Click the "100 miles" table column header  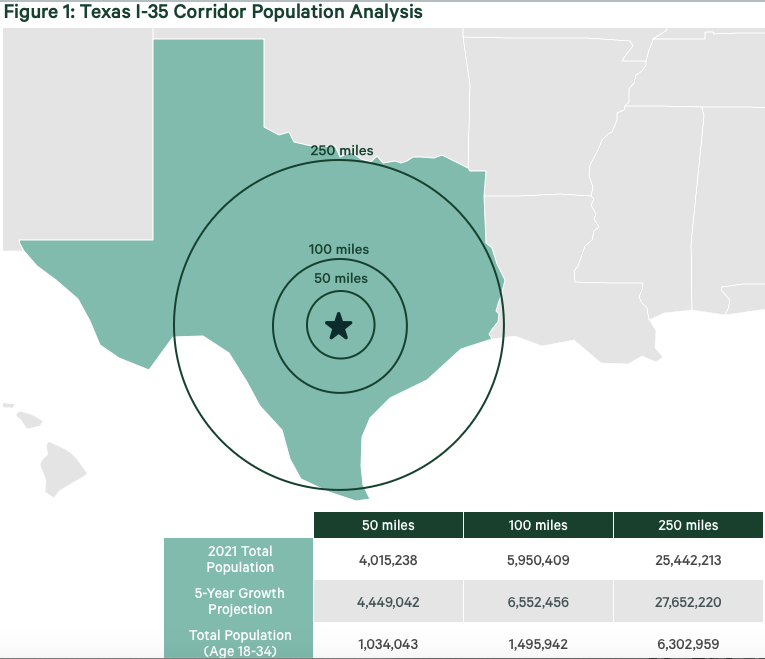538,525
